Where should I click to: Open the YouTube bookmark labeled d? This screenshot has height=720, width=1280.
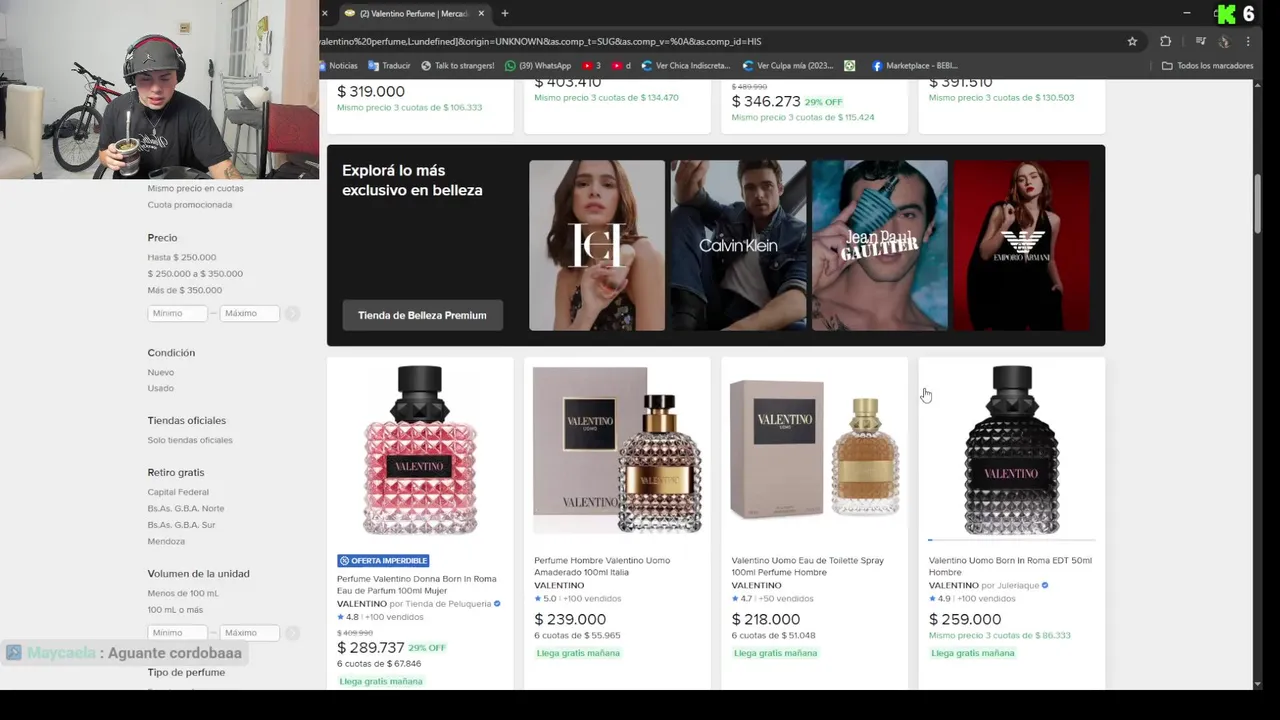[x=621, y=66]
